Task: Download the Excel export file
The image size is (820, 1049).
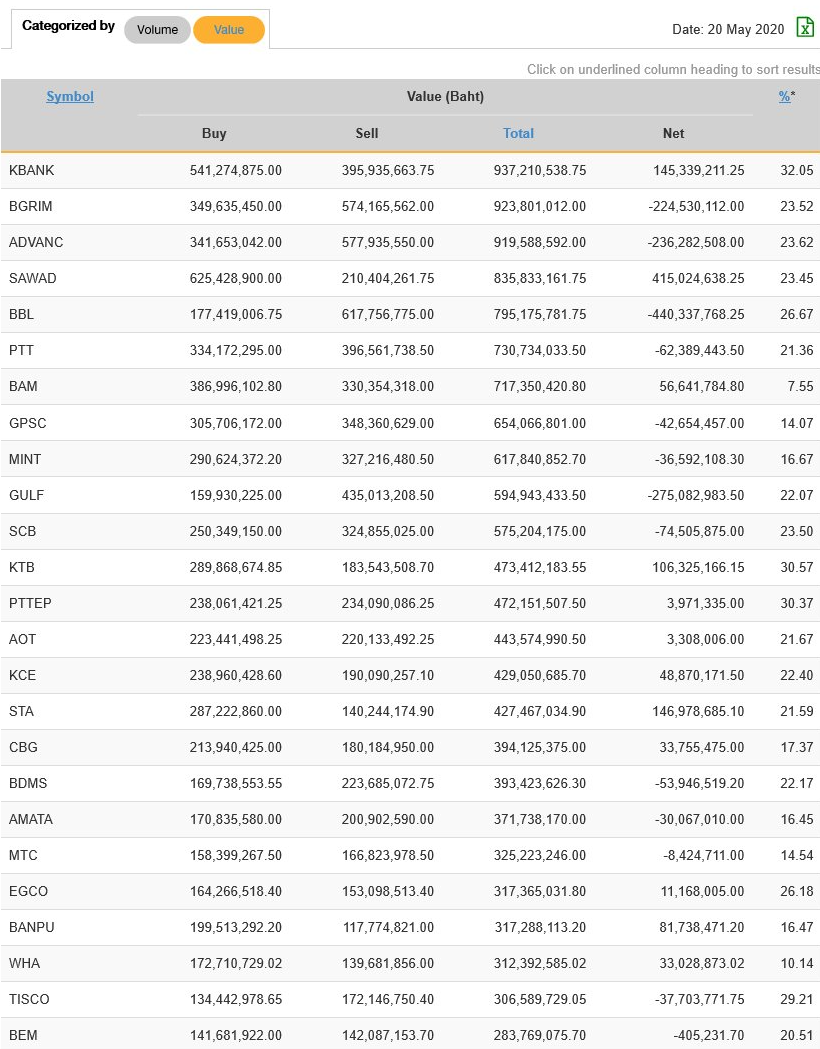Action: [805, 28]
